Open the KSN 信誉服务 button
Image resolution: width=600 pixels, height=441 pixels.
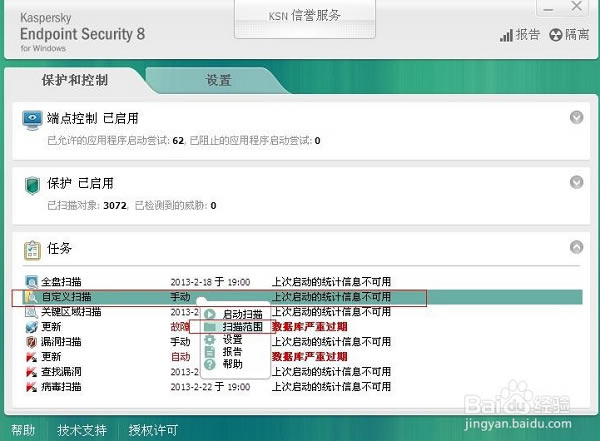tap(305, 18)
